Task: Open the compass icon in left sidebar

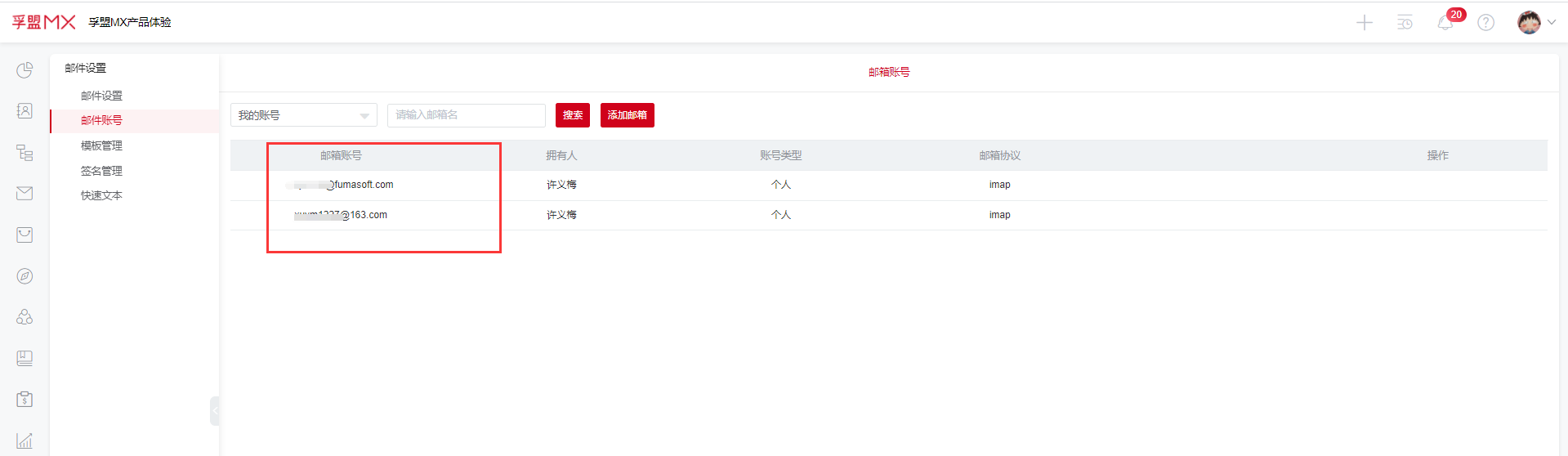Action: coord(25,276)
